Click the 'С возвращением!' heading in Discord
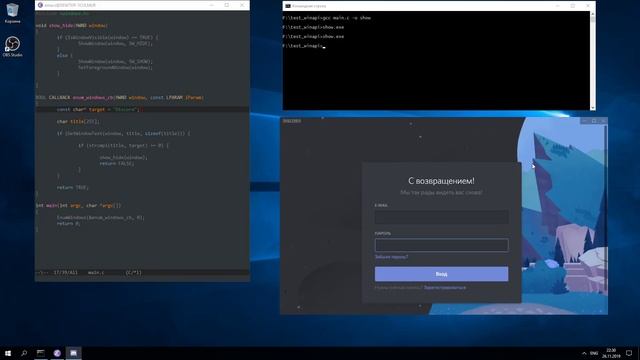This screenshot has height=360, width=640. click(x=441, y=181)
